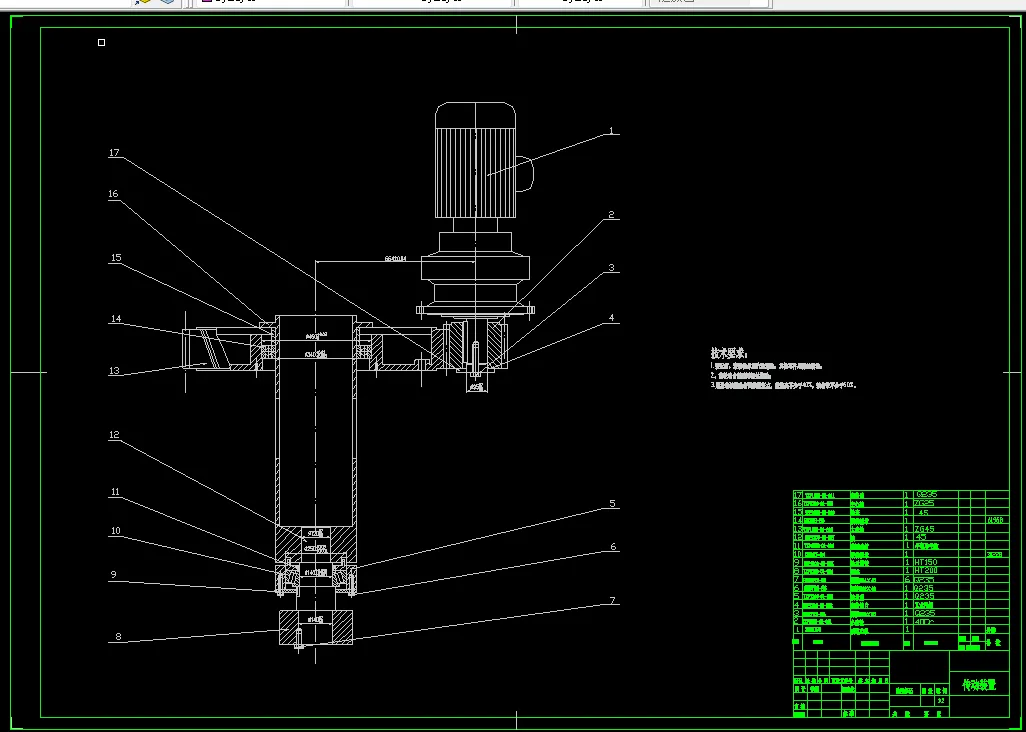Click callout number 6 leader label

[x=613, y=547]
